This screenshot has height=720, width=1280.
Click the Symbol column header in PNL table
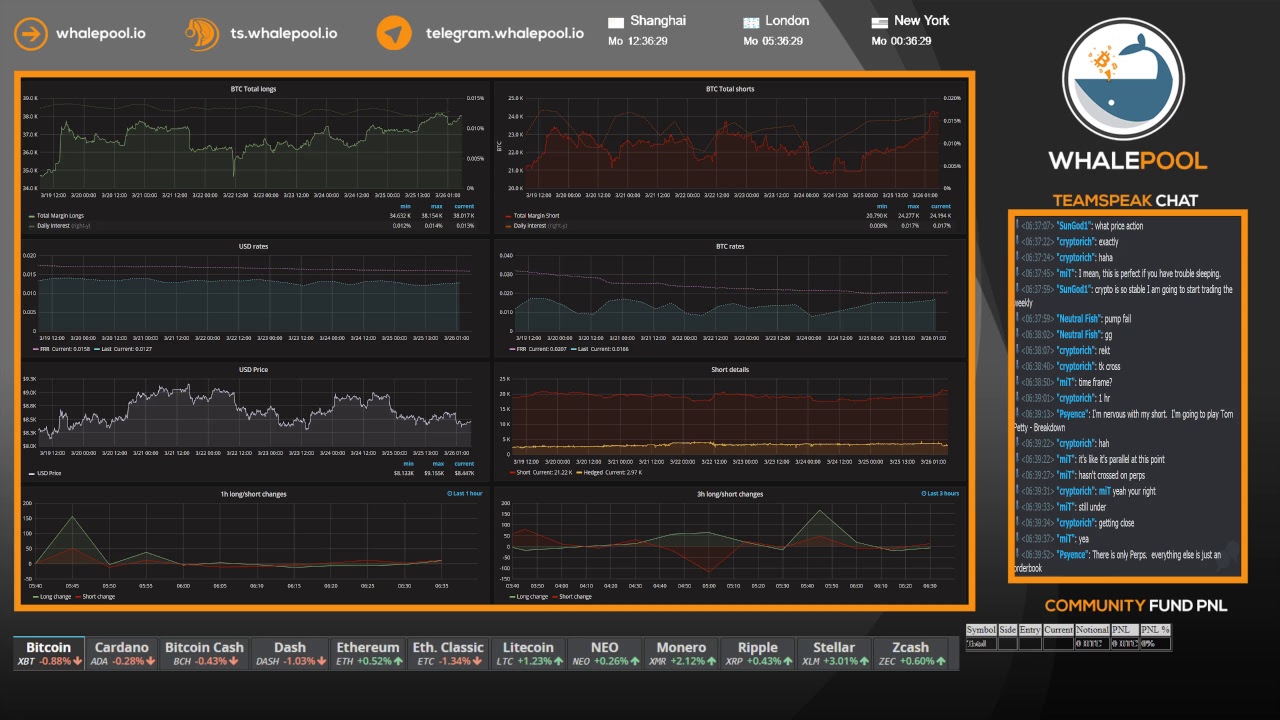(981, 630)
